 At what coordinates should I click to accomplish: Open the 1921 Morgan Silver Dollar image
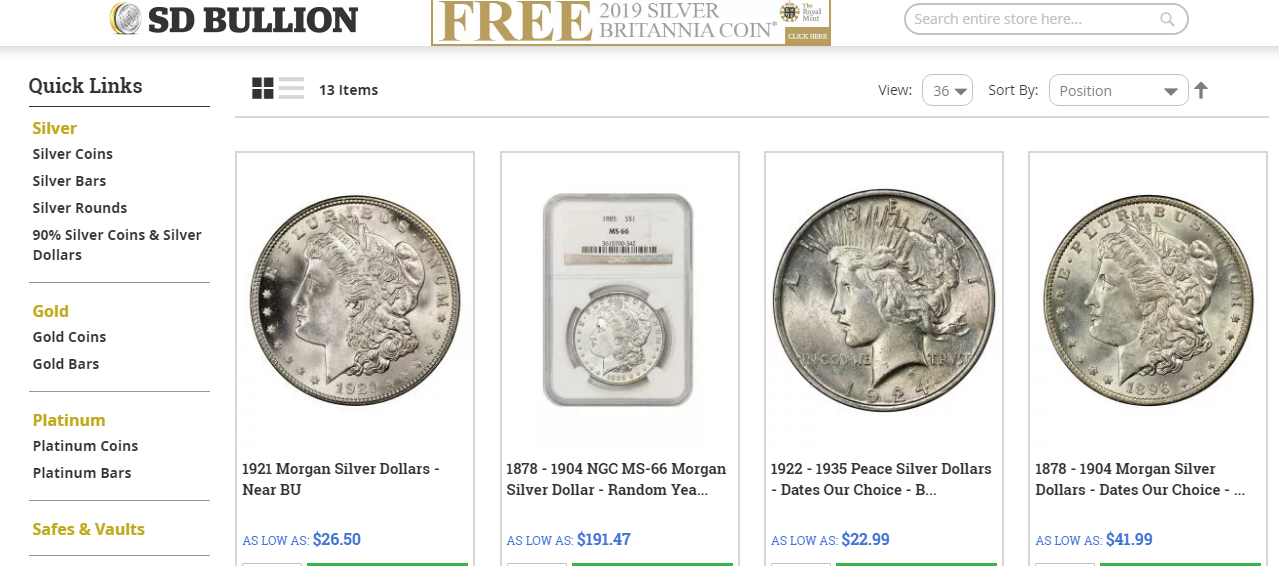tap(355, 300)
